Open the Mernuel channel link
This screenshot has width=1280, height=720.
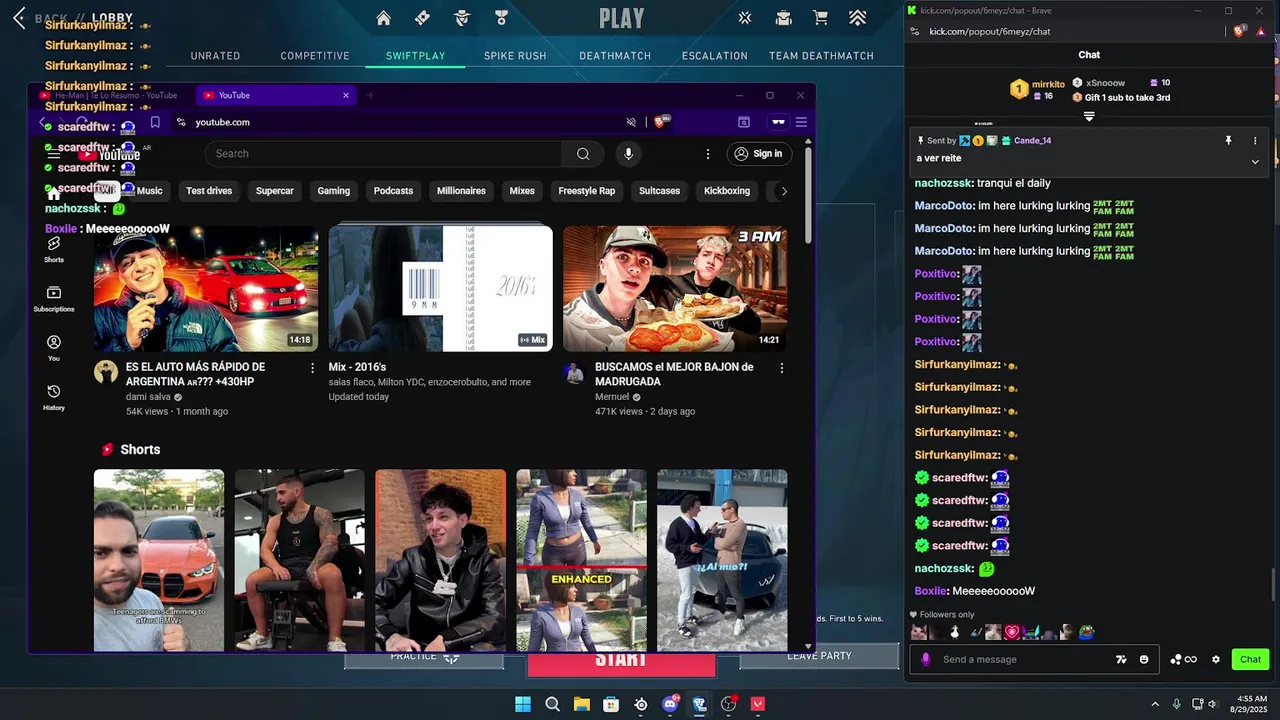[612, 397]
